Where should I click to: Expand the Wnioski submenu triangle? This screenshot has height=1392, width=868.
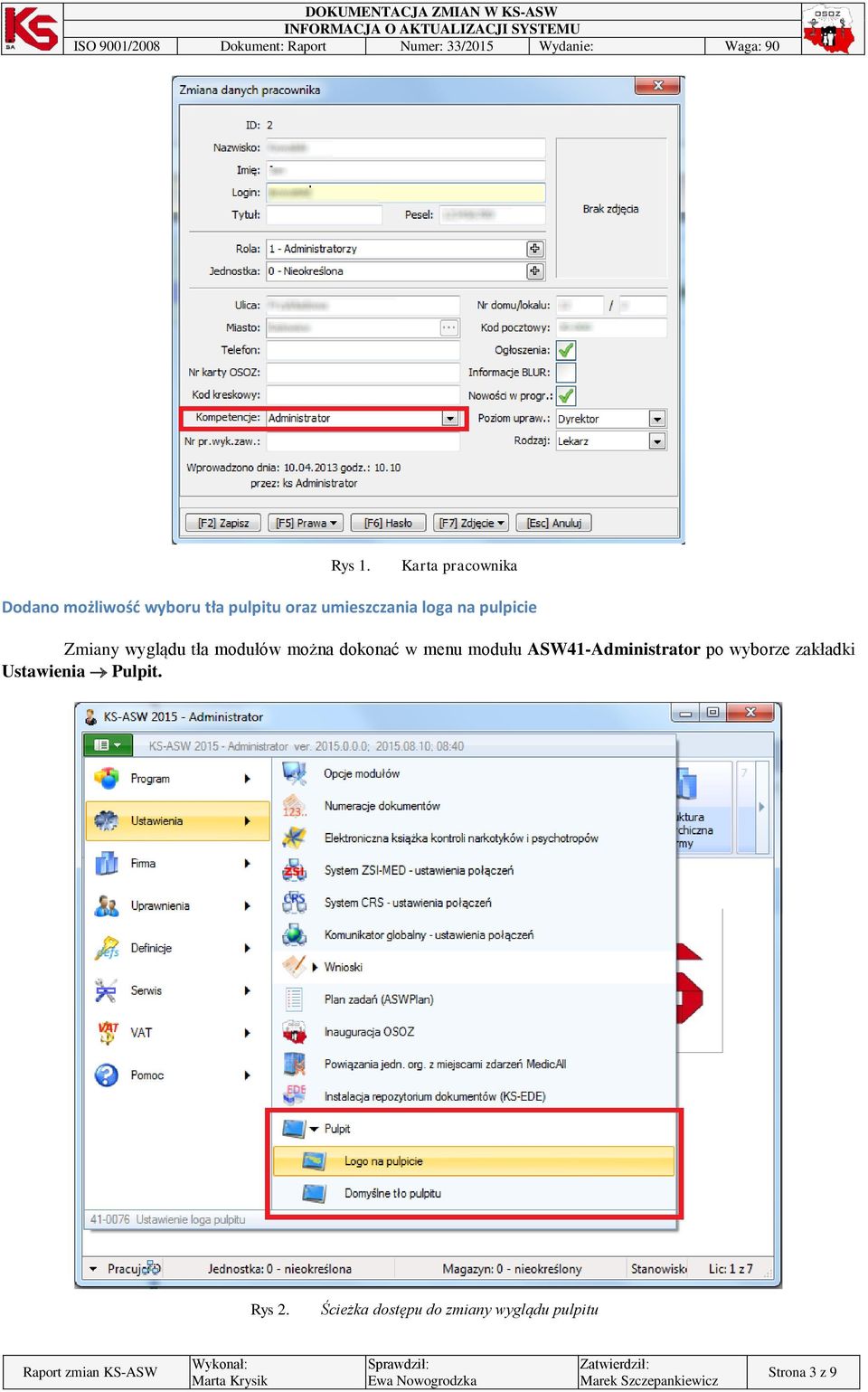(x=315, y=967)
